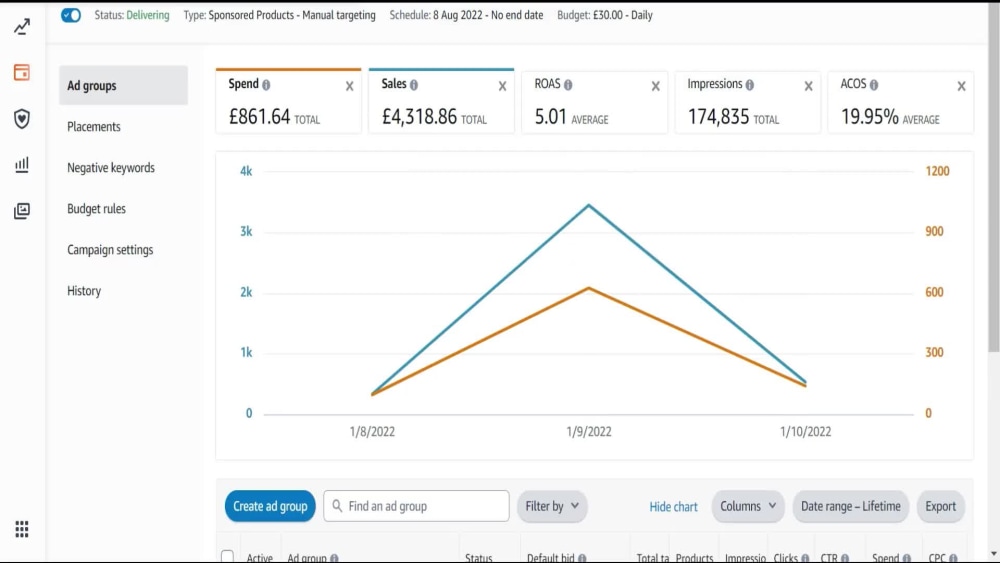This screenshot has height=563, width=1000.
Task: Show info for CPC column
Action: point(953,558)
